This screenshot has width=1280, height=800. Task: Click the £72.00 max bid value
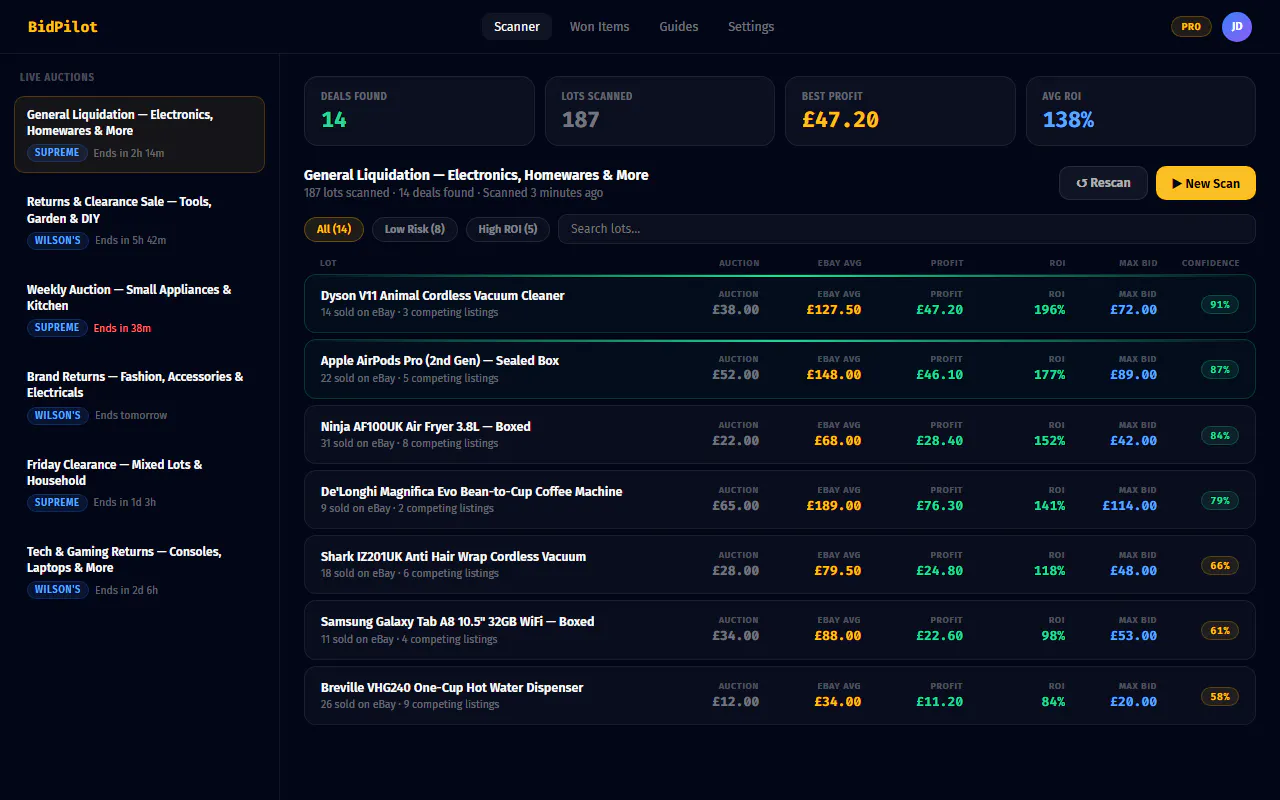[1133, 310]
